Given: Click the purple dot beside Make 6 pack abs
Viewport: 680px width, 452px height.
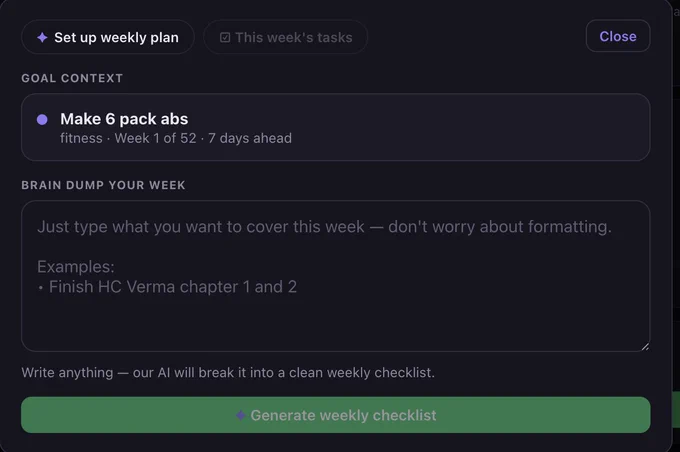Looking at the screenshot, I should [x=42, y=120].
